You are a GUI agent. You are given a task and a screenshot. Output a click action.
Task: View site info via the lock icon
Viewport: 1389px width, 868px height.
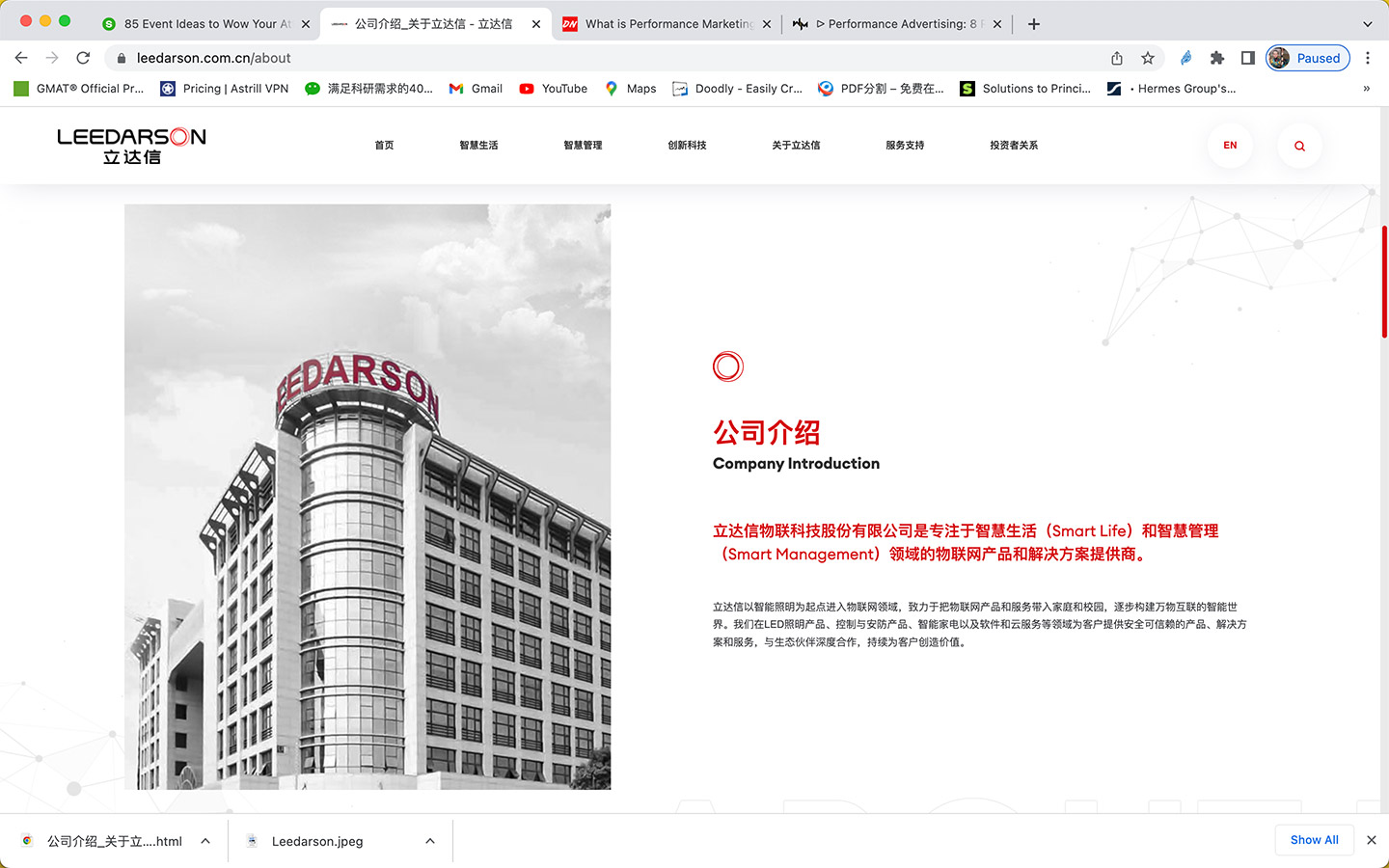[122, 58]
